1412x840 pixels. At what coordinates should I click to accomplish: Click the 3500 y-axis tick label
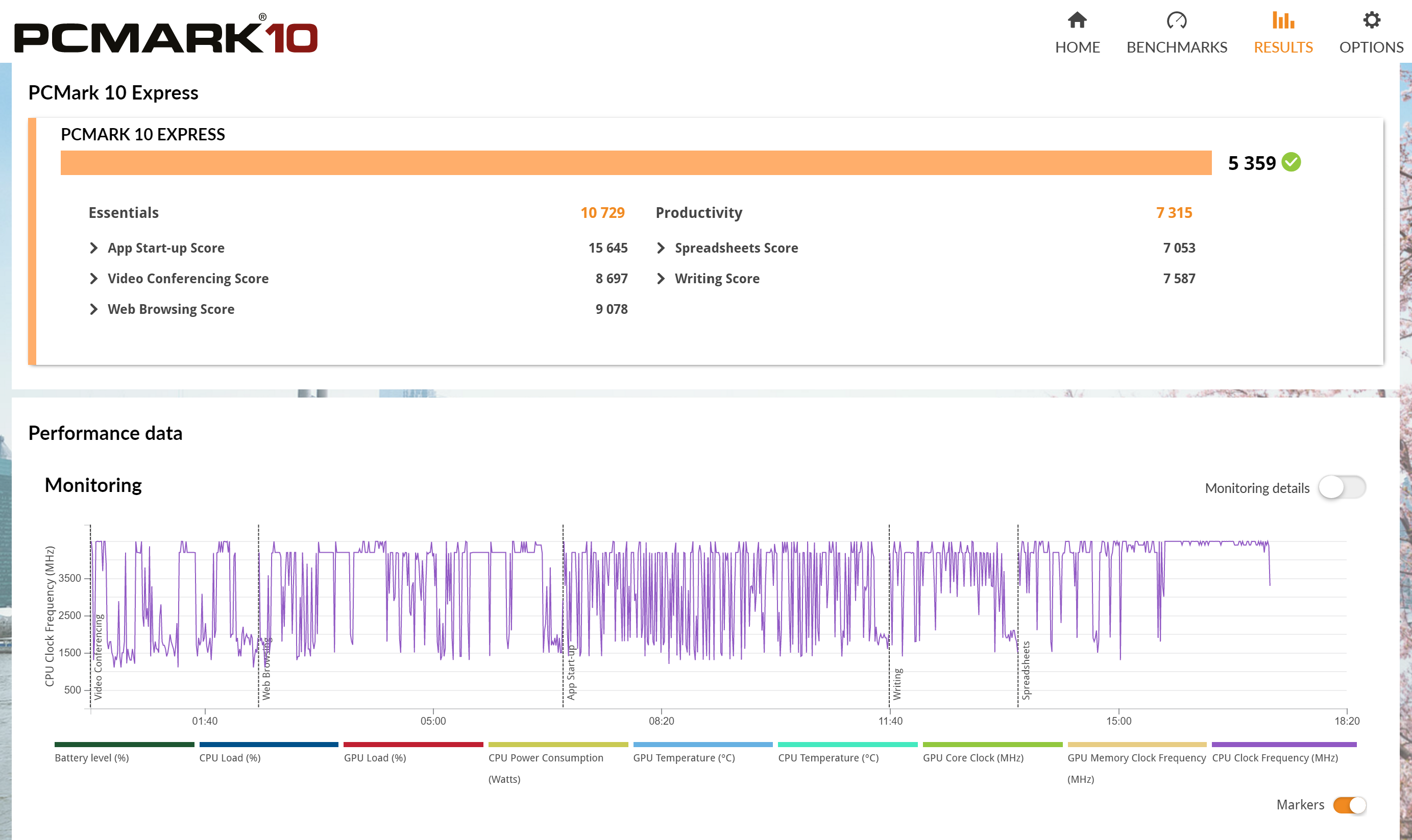pyautogui.click(x=69, y=578)
